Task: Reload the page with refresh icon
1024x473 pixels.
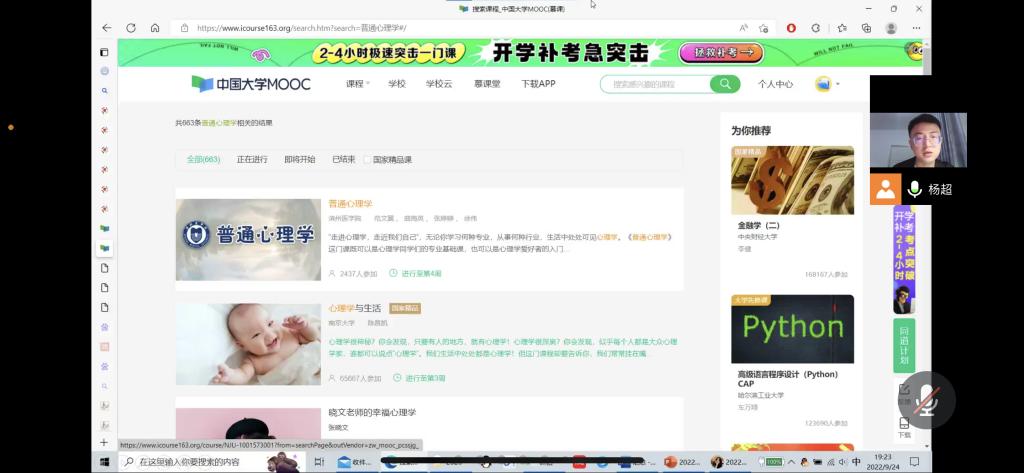Action: point(131,28)
